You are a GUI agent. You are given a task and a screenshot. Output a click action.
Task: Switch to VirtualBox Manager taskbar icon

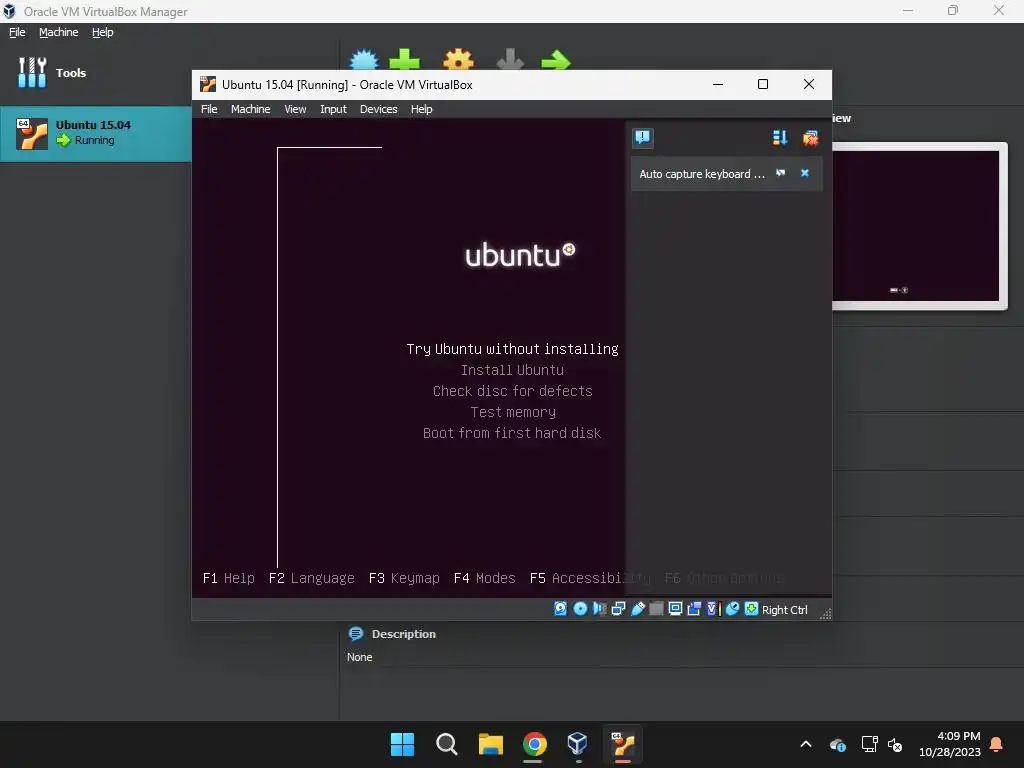pyautogui.click(x=578, y=744)
